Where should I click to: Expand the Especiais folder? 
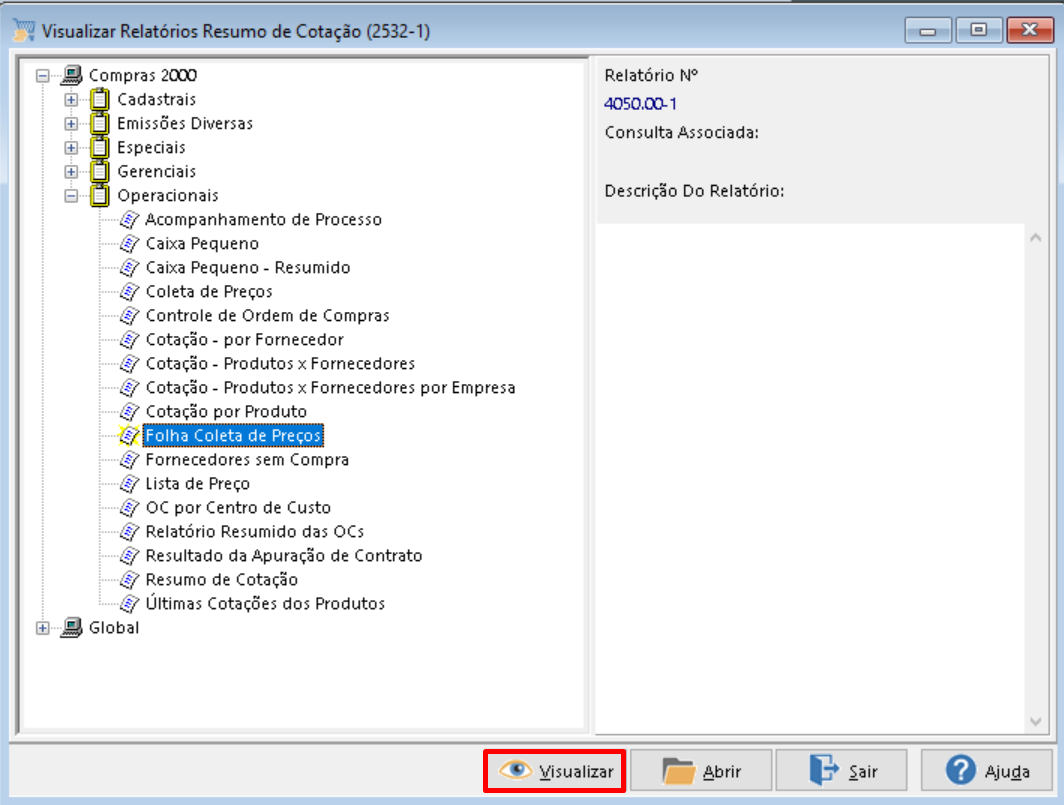click(x=71, y=147)
